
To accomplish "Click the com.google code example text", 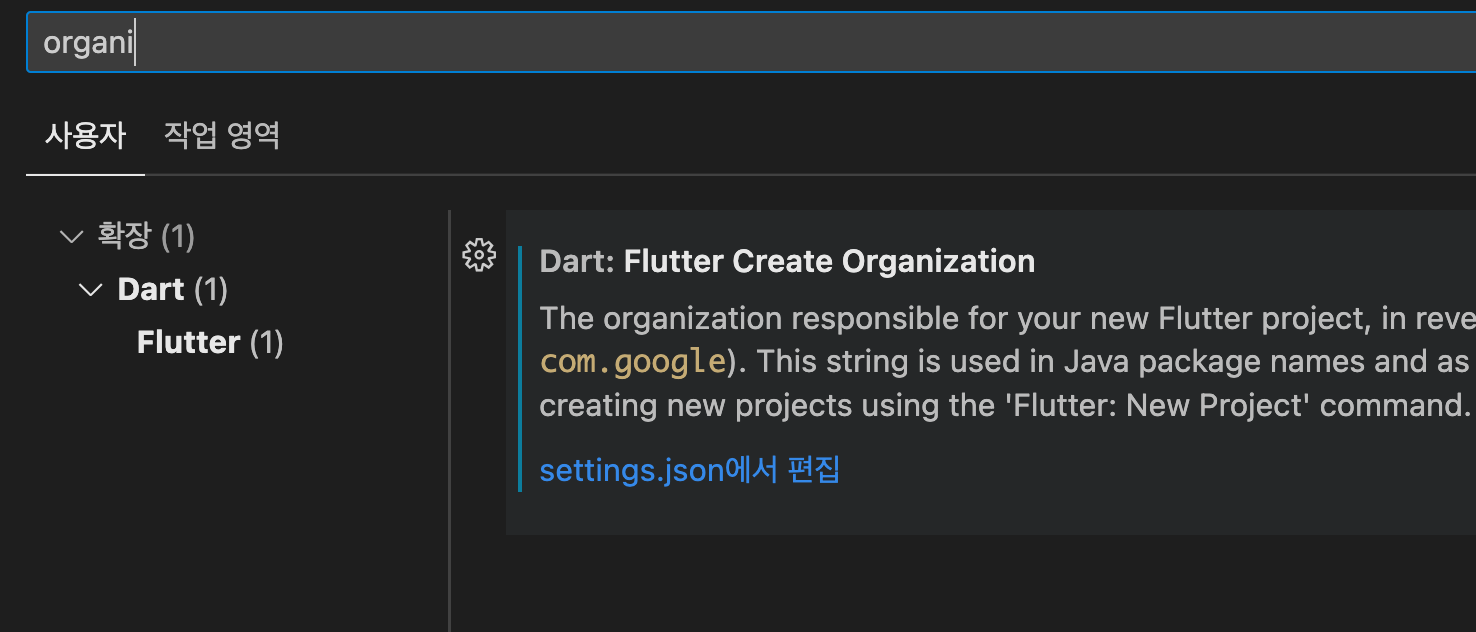I will (633, 362).
